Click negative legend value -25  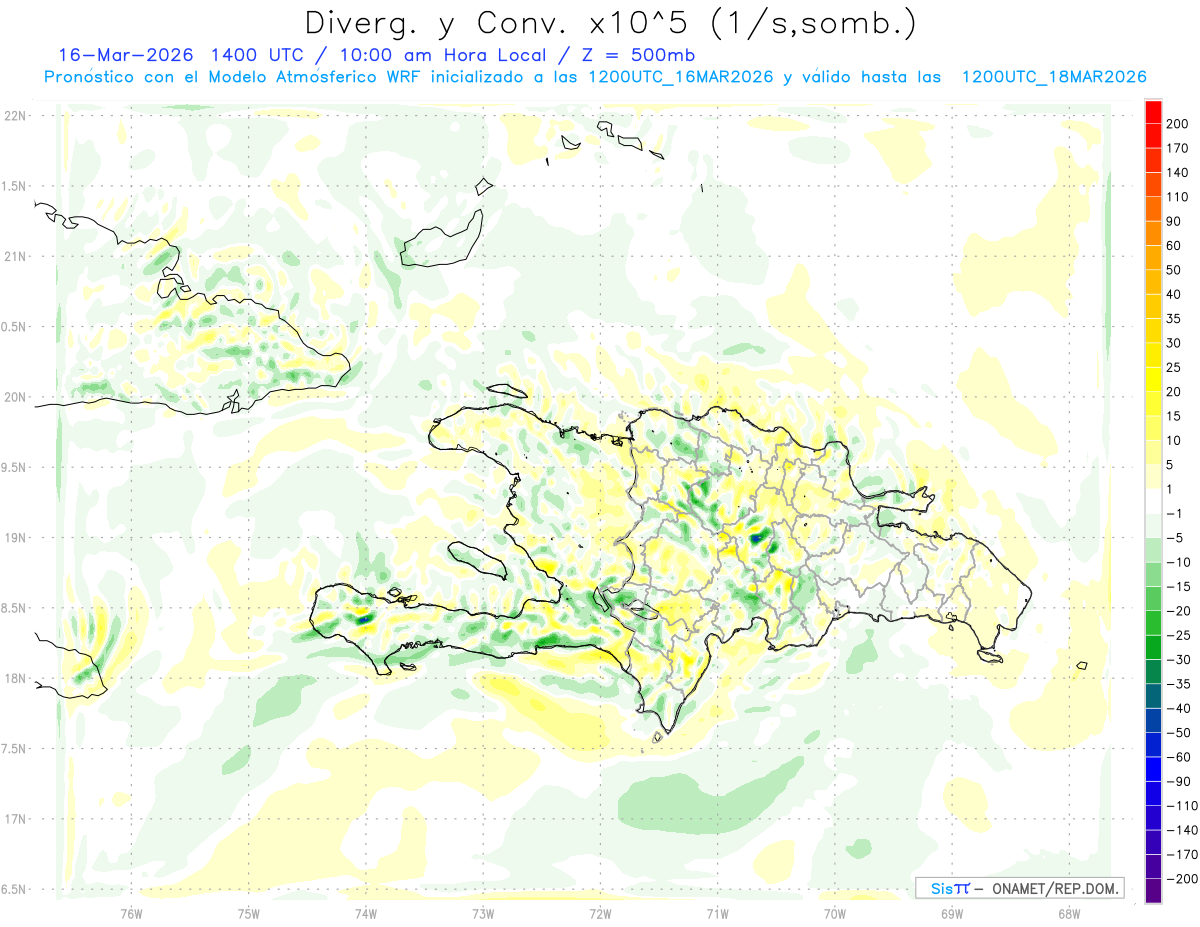1180,635
